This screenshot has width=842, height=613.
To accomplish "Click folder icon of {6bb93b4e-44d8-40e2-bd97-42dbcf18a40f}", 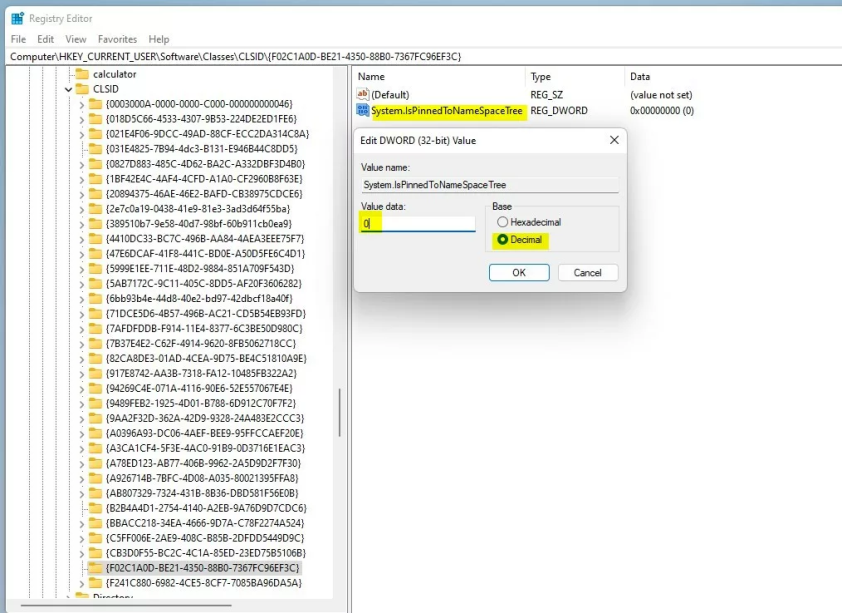I will tap(95, 298).
